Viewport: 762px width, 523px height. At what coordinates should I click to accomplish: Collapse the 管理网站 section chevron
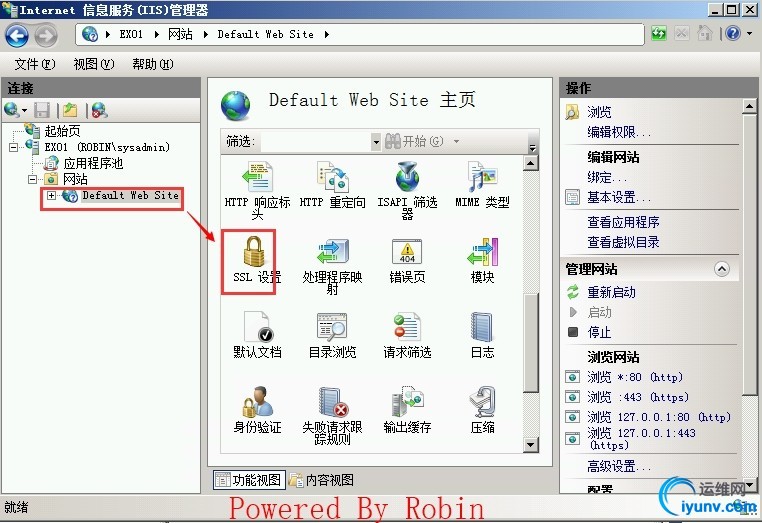click(722, 269)
